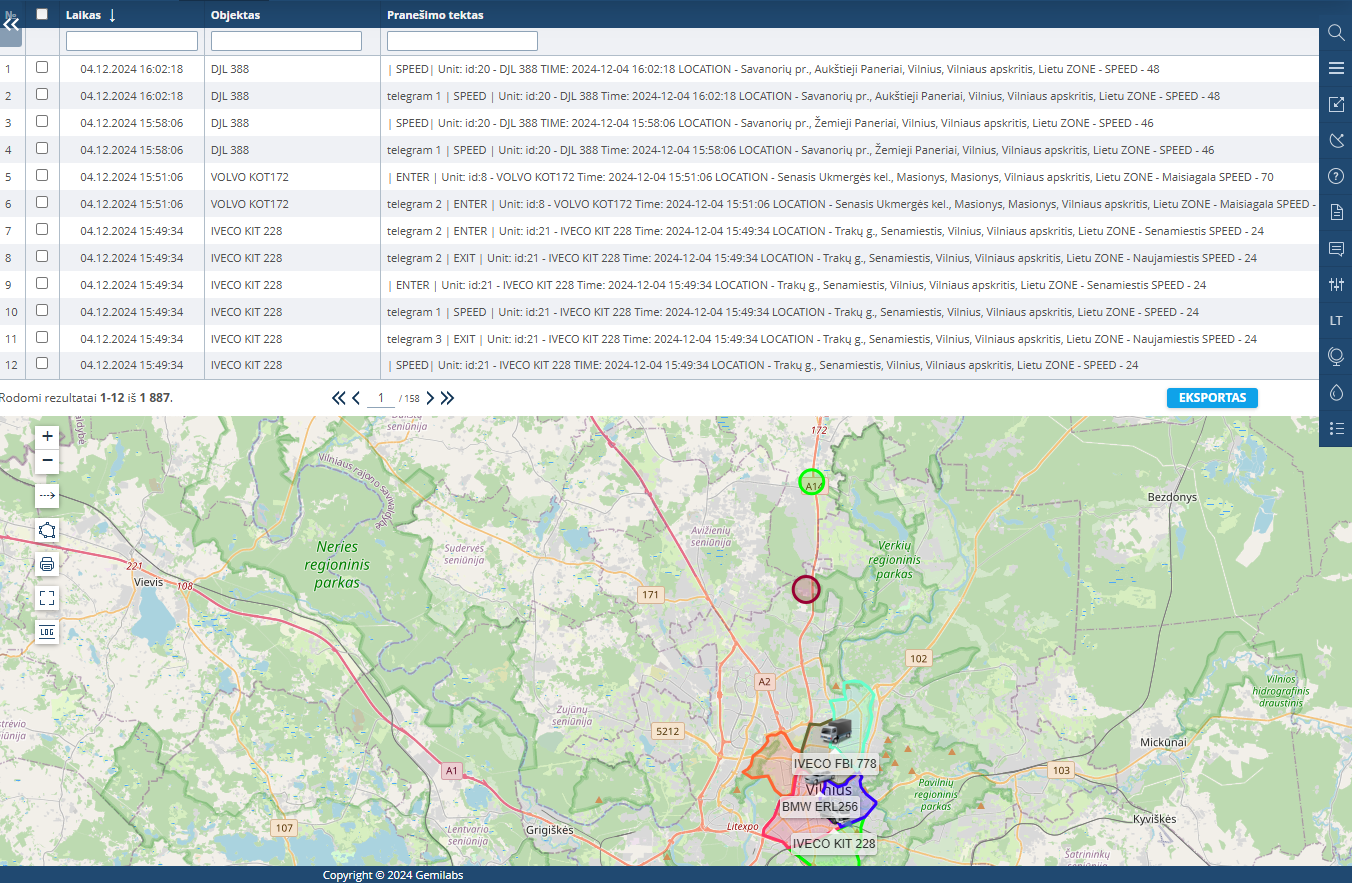
Task: Click the satellite dish tracking icon
Action: coord(1336,140)
